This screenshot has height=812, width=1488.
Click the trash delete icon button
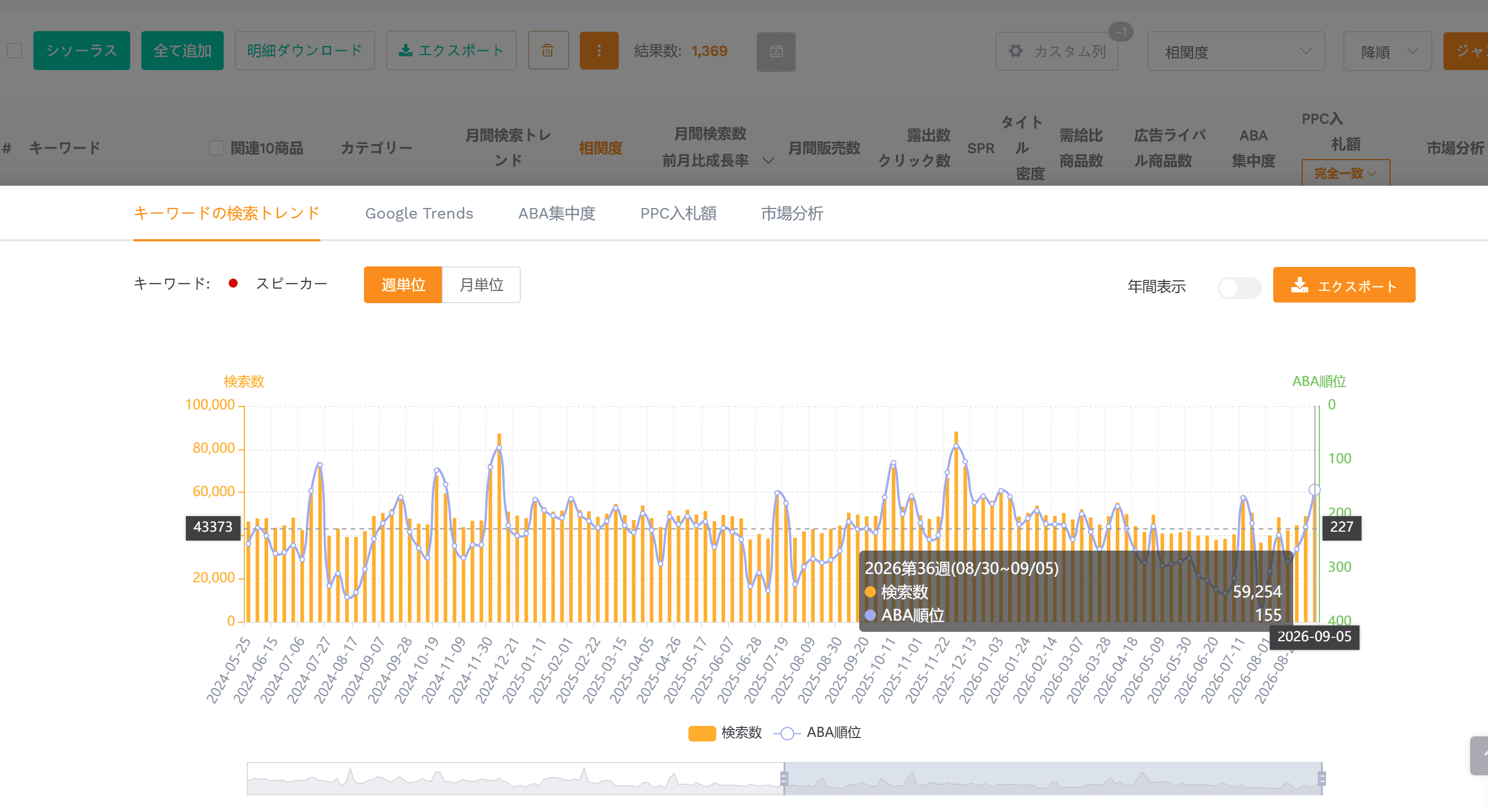coord(548,51)
